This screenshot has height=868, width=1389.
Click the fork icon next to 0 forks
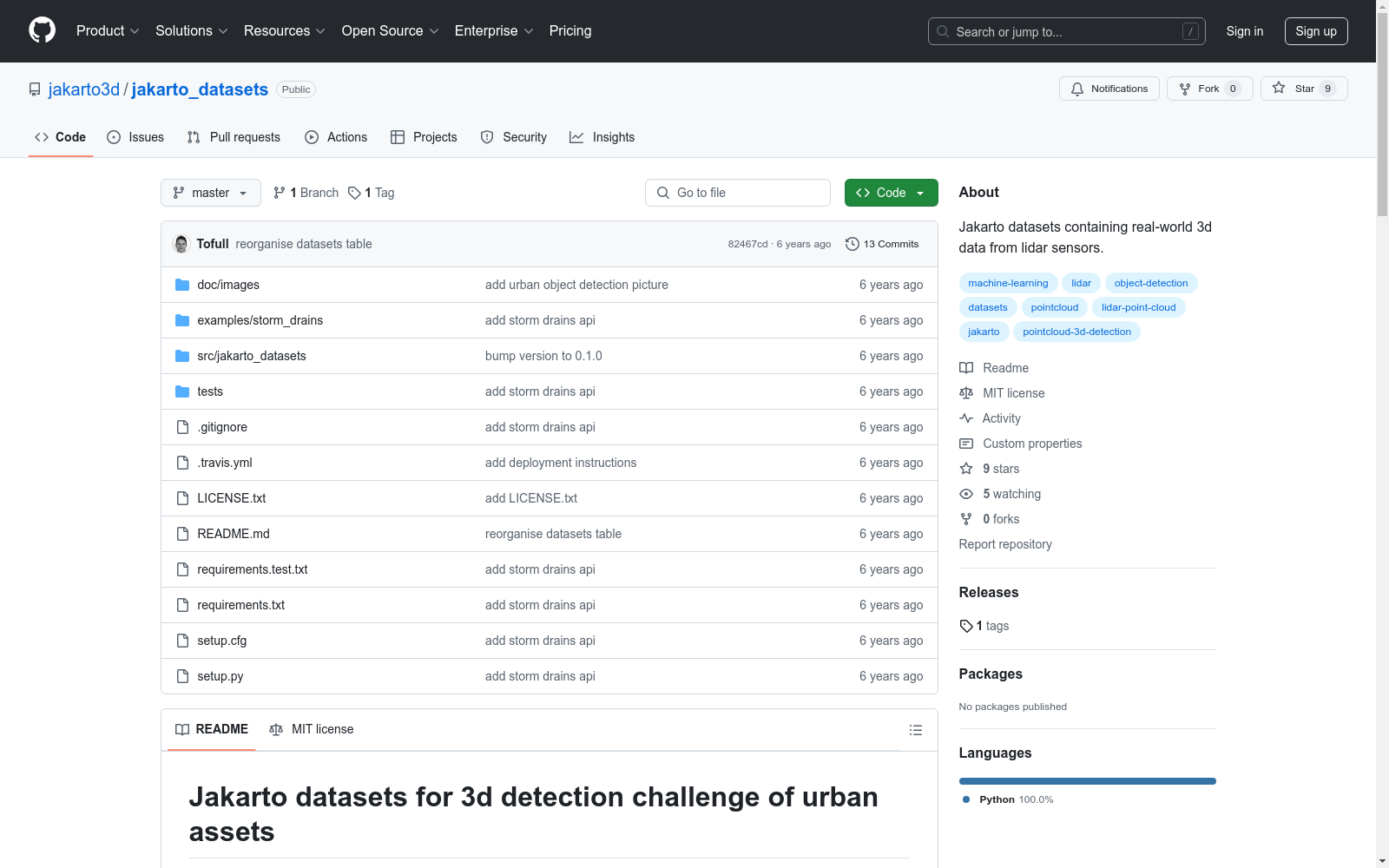pos(966,519)
